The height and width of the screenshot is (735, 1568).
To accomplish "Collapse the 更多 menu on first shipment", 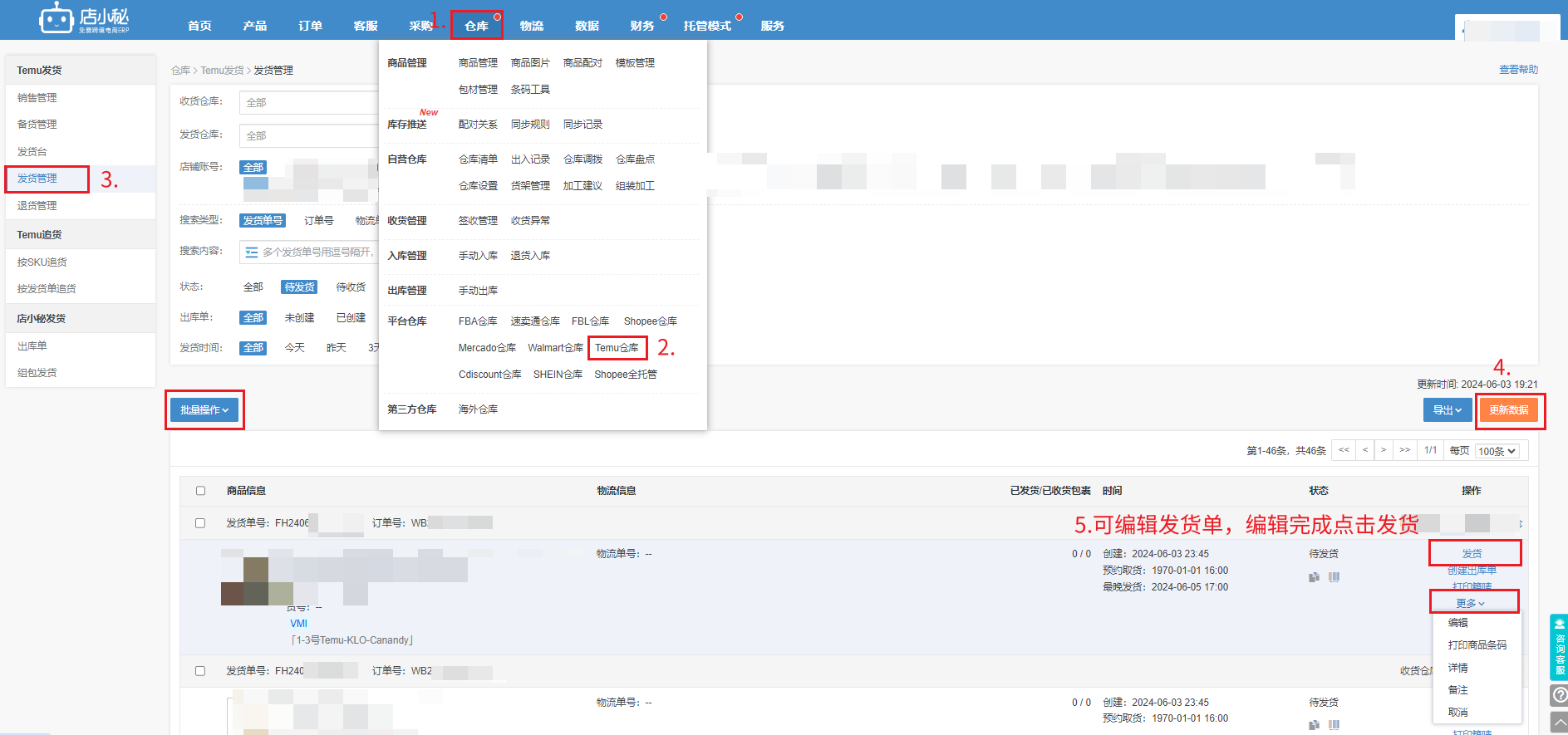I will click(x=1471, y=603).
